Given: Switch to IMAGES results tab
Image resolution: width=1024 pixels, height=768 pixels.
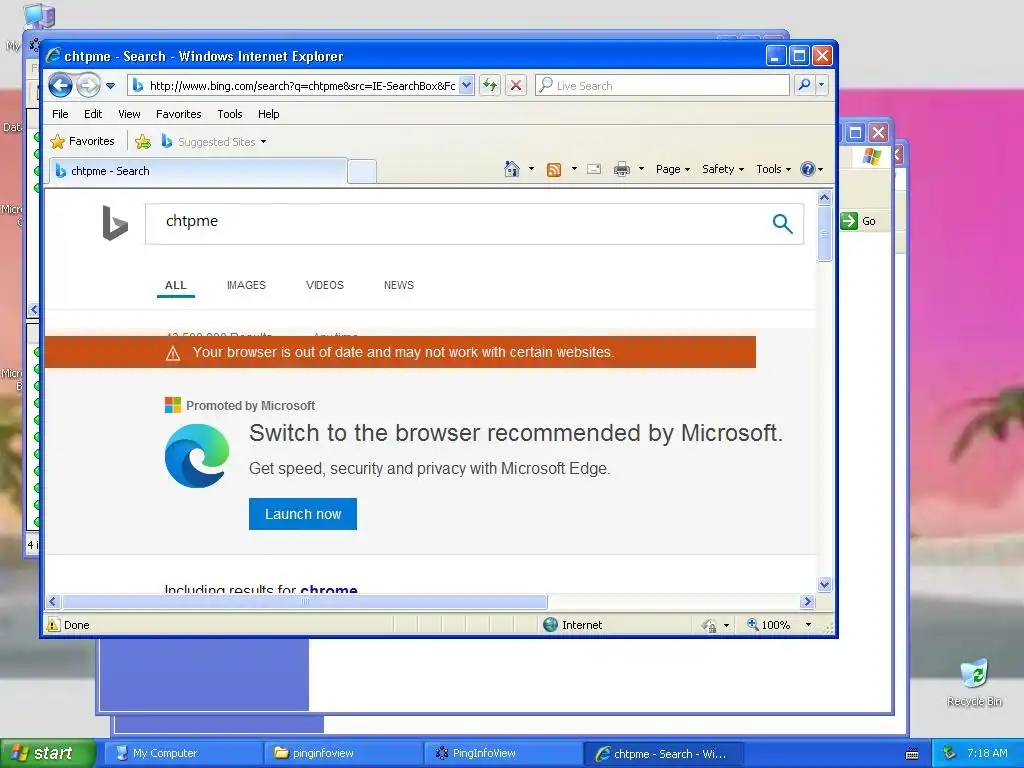Looking at the screenshot, I should [246, 285].
